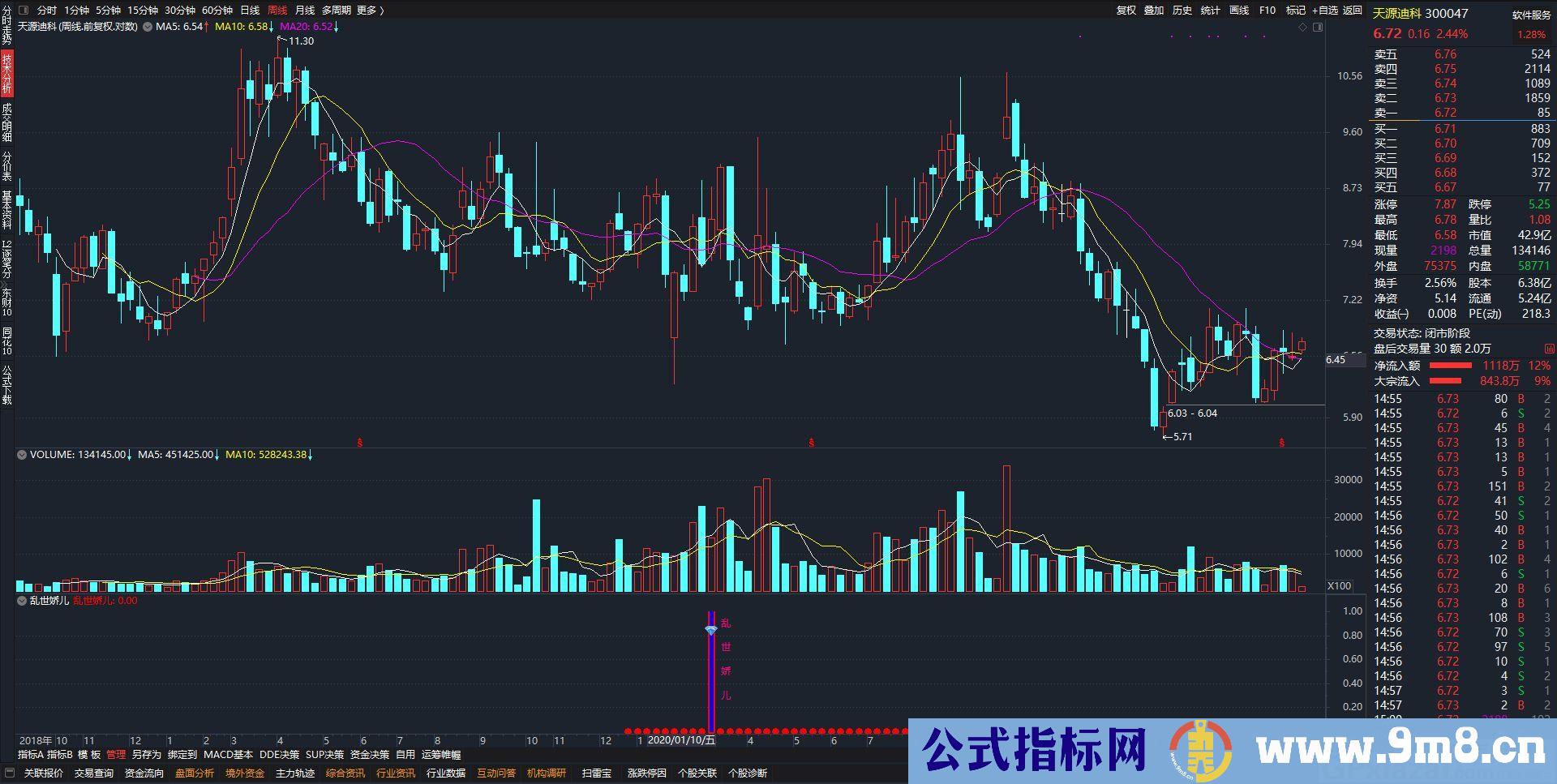Open the 个股诊断 tab
Screen dimensions: 1557x784
tap(748, 773)
